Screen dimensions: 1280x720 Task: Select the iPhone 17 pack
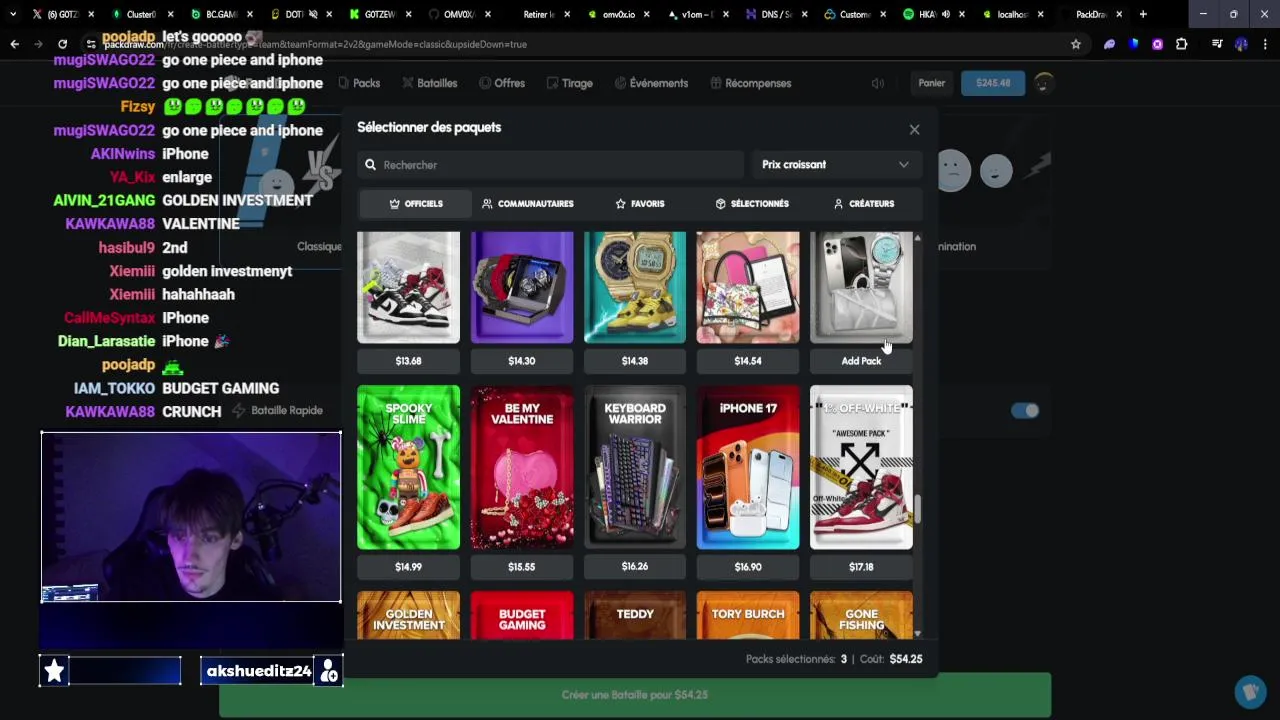pos(748,468)
